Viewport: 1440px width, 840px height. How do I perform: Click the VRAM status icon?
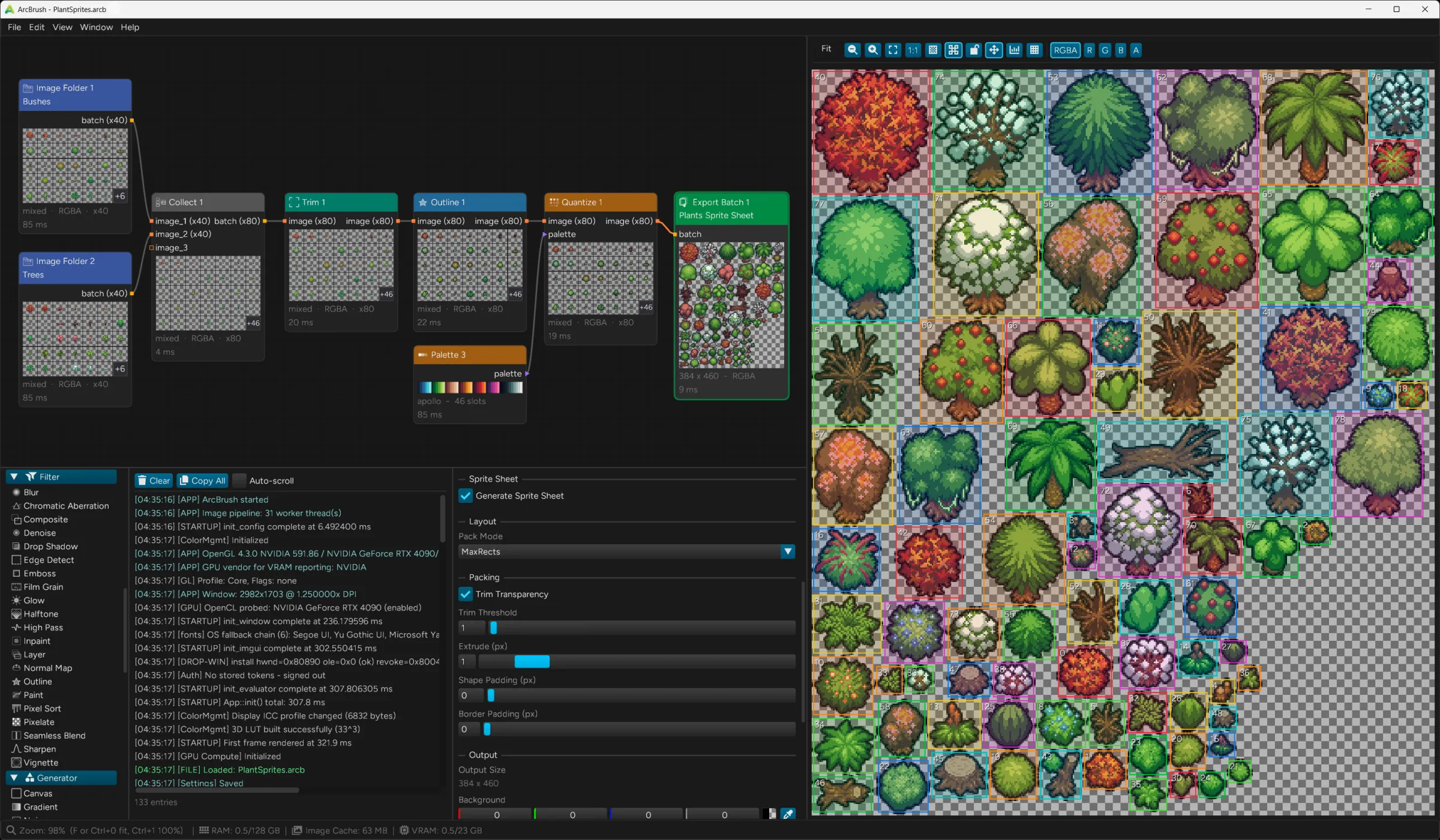pos(404,830)
